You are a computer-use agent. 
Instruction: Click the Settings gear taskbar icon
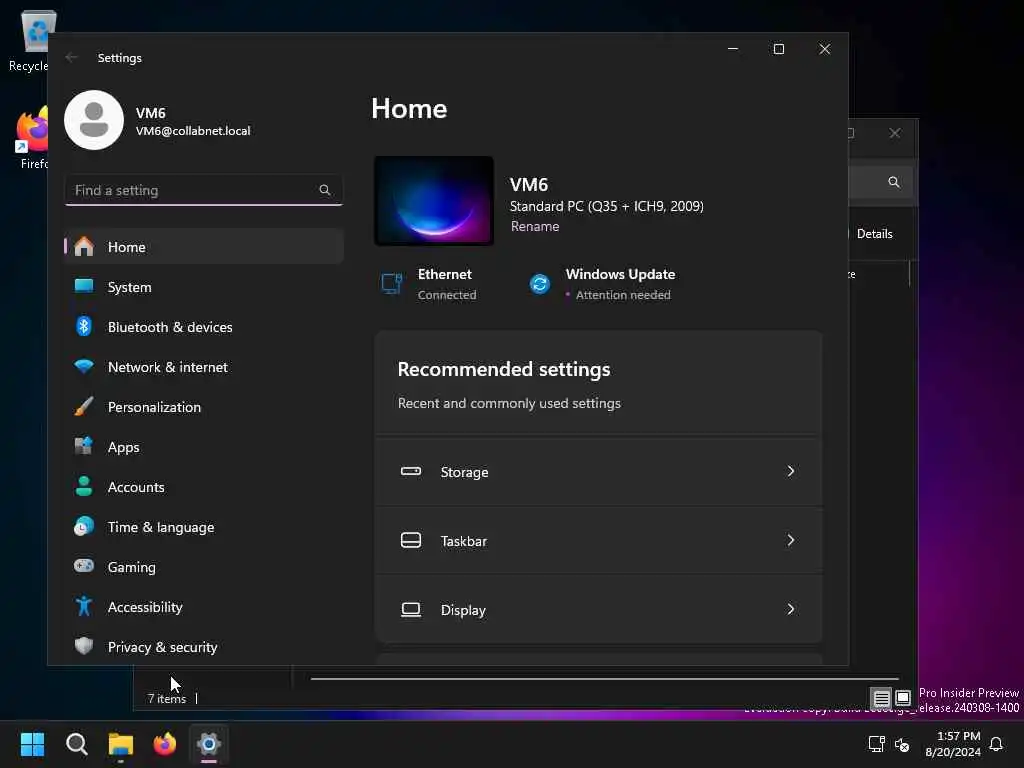pos(208,744)
